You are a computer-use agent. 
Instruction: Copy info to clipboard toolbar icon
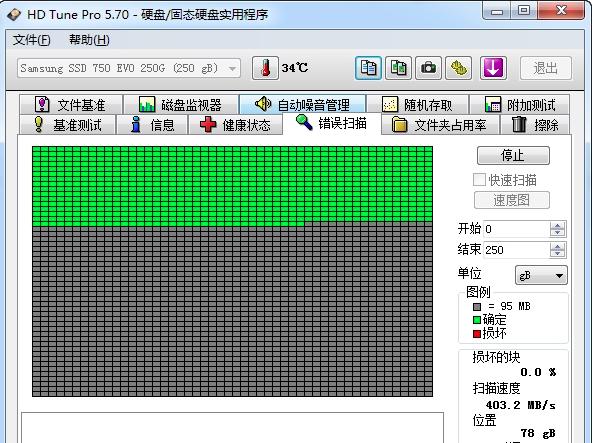(x=368, y=68)
